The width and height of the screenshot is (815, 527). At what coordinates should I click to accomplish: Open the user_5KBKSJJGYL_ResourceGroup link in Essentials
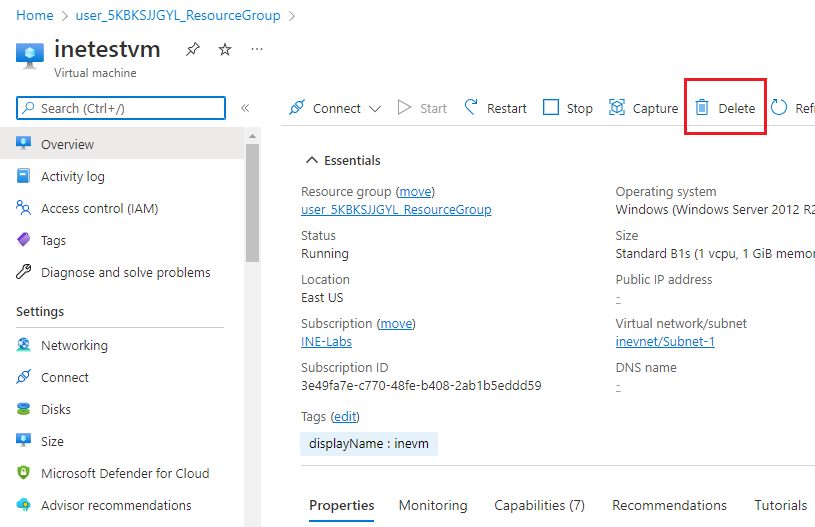[395, 209]
